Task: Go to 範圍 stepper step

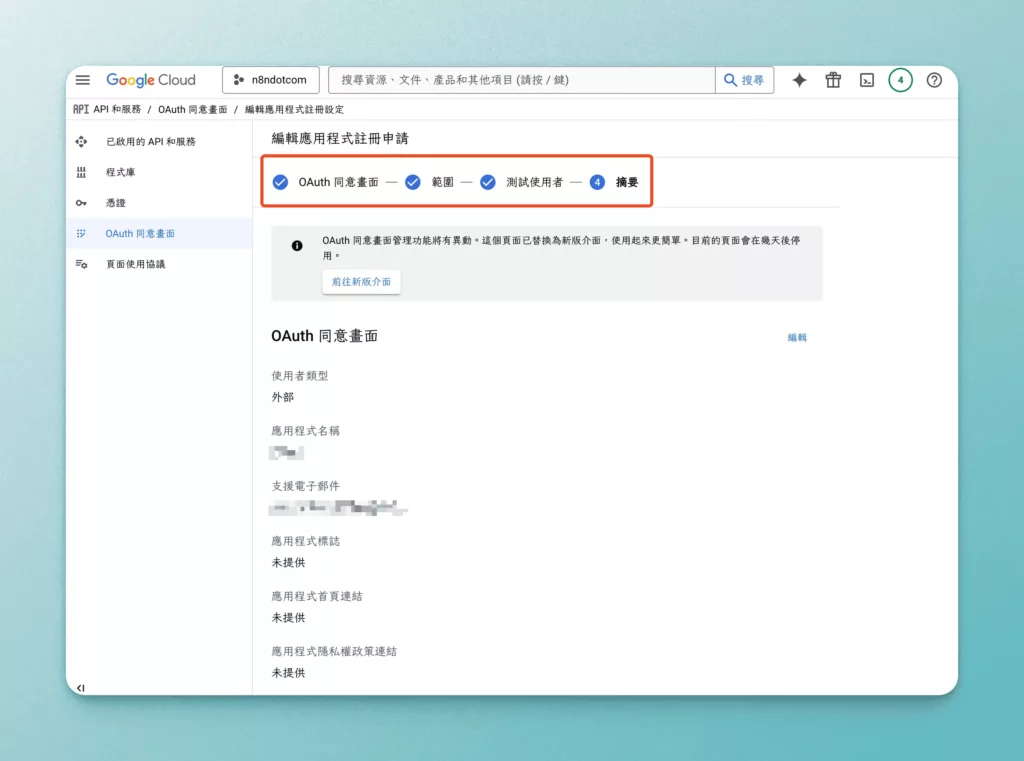Action: [x=429, y=182]
